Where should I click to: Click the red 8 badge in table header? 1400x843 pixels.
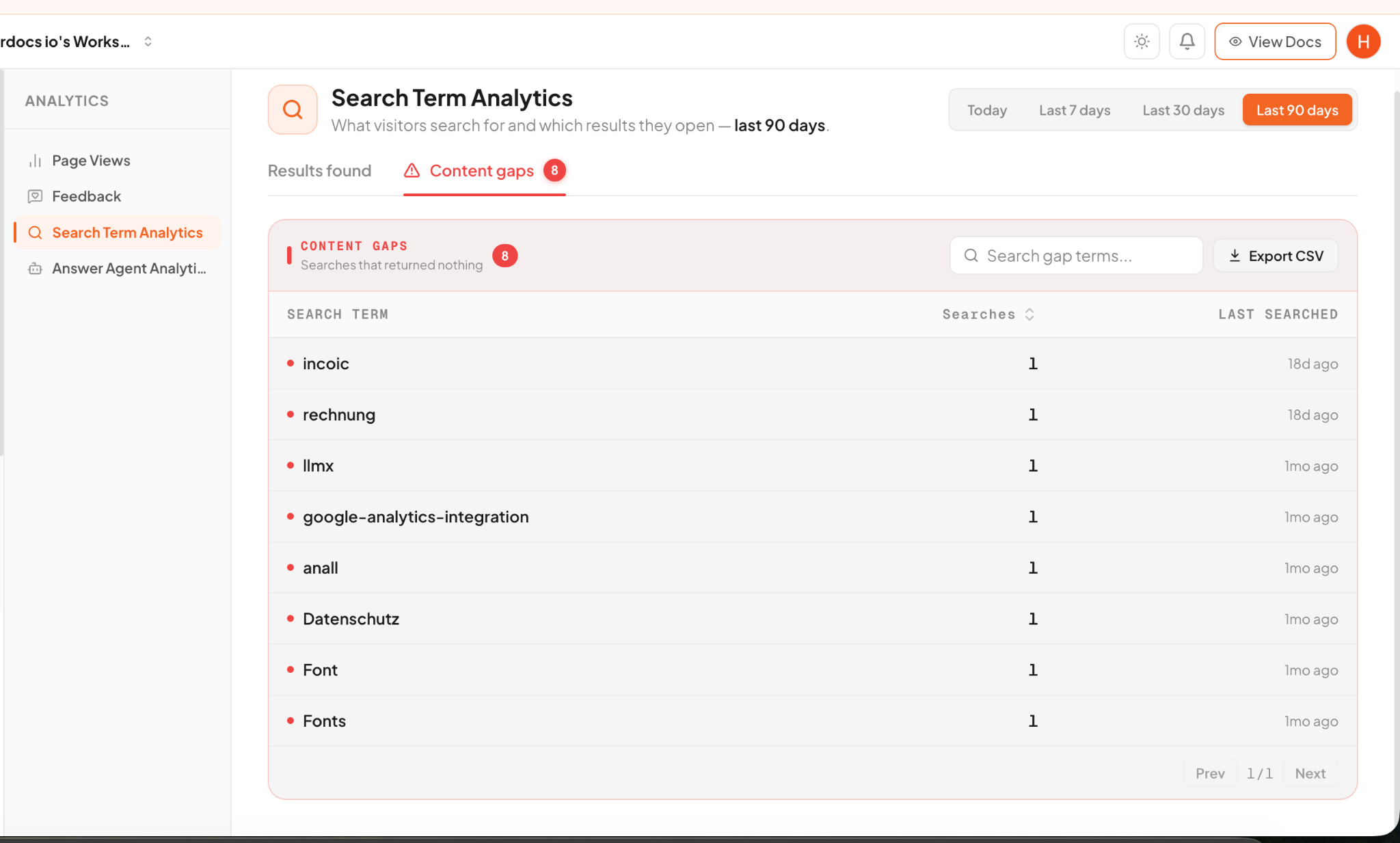505,256
